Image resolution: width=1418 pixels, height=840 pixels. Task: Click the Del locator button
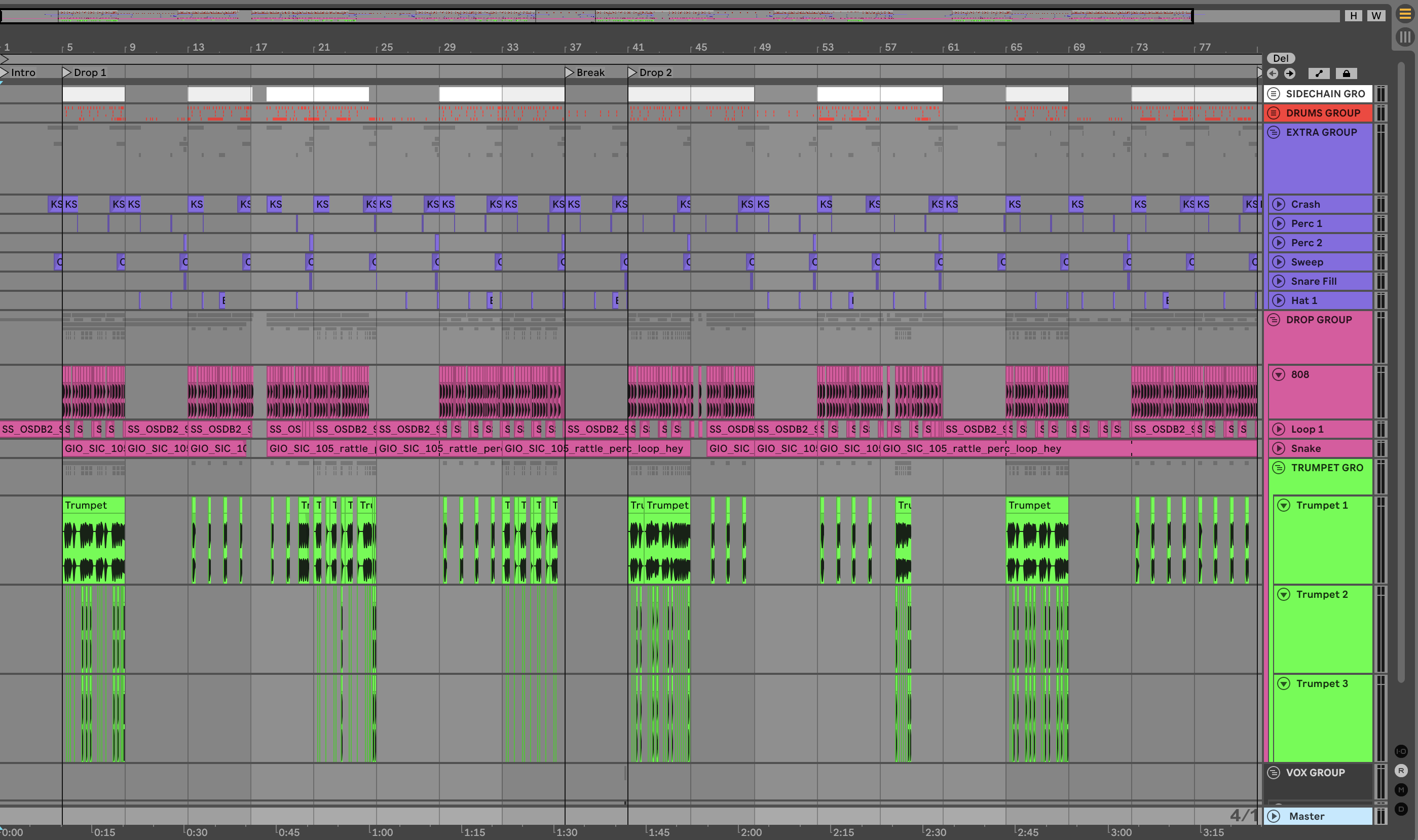[1281, 58]
